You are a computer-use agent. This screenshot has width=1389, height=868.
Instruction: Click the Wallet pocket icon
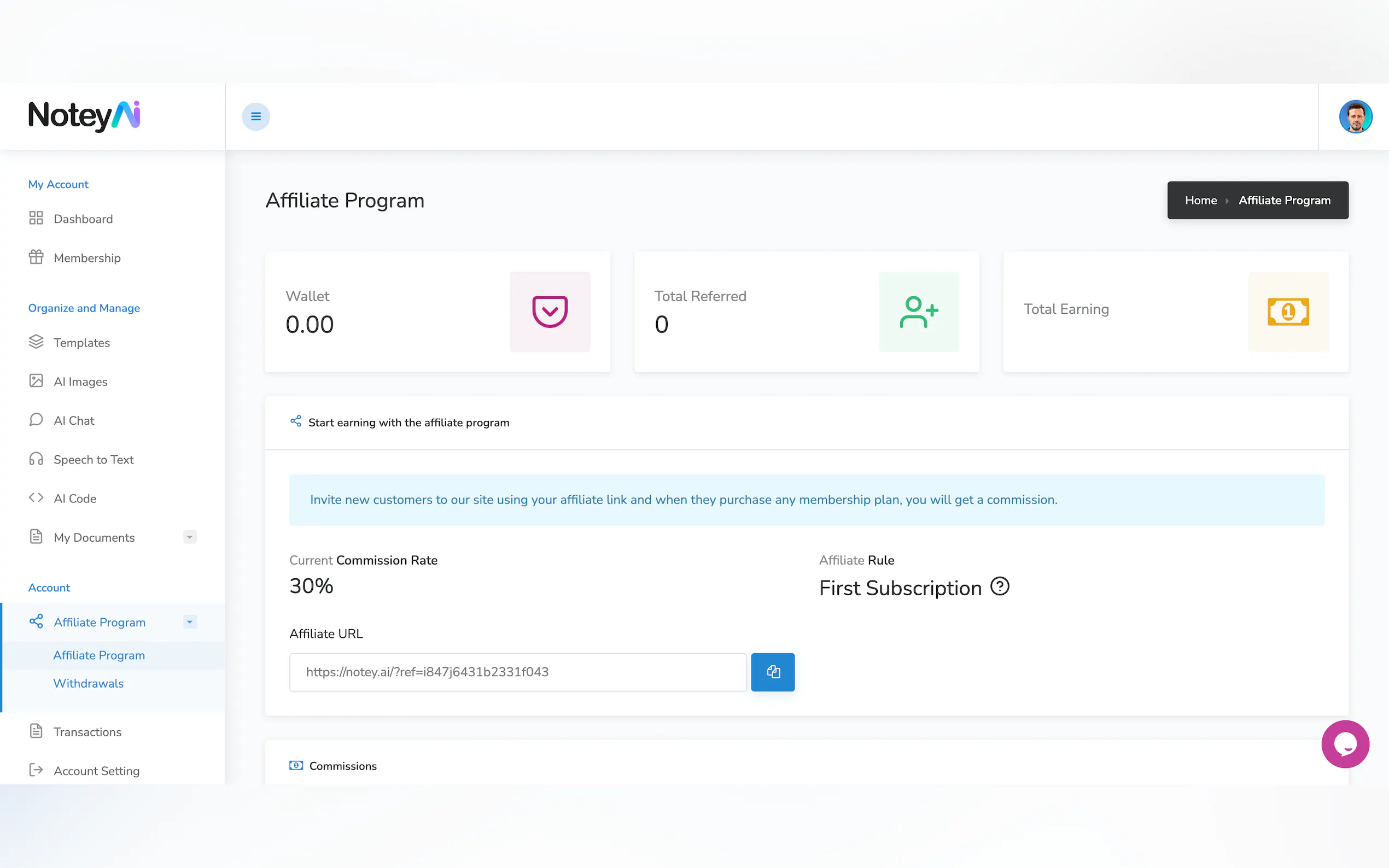click(550, 312)
